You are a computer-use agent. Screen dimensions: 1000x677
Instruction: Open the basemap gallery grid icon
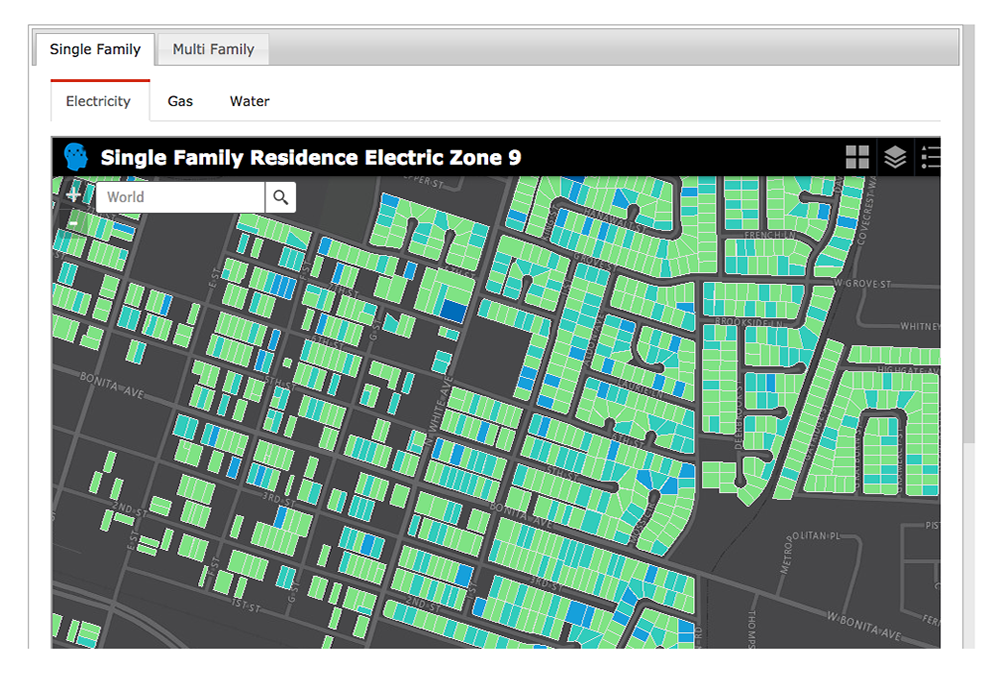coord(857,157)
